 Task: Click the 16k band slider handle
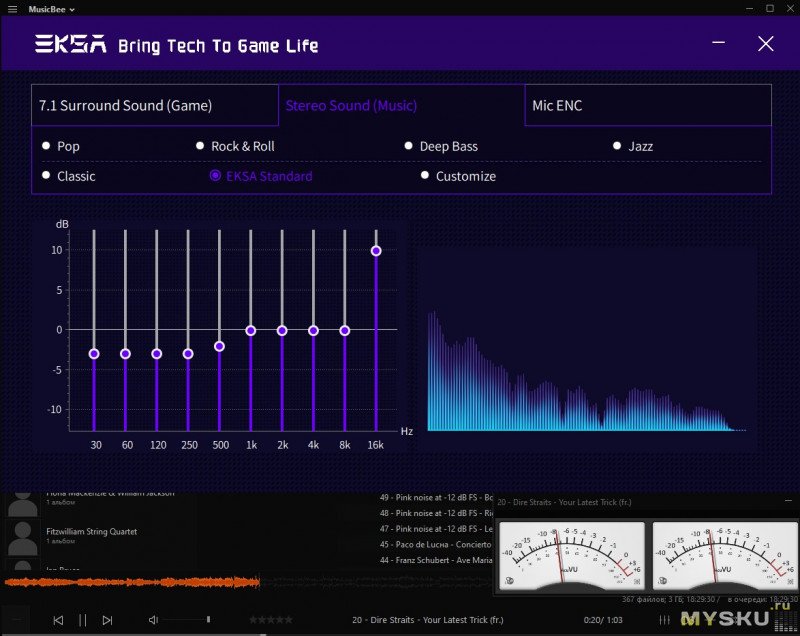coord(376,250)
